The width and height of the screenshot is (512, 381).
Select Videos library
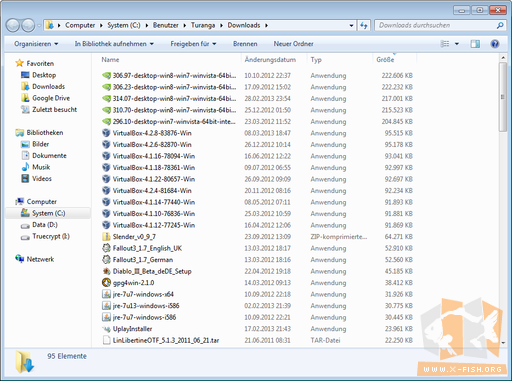pos(42,179)
